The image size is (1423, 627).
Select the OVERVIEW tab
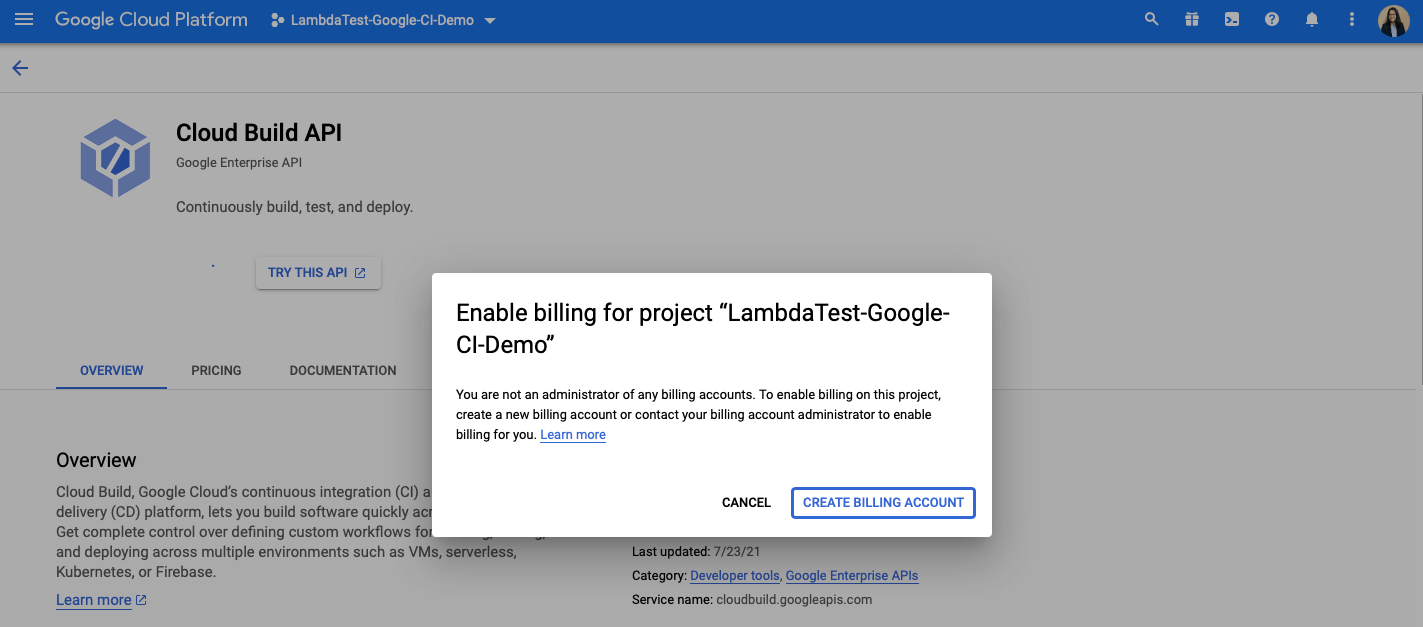[x=110, y=370]
